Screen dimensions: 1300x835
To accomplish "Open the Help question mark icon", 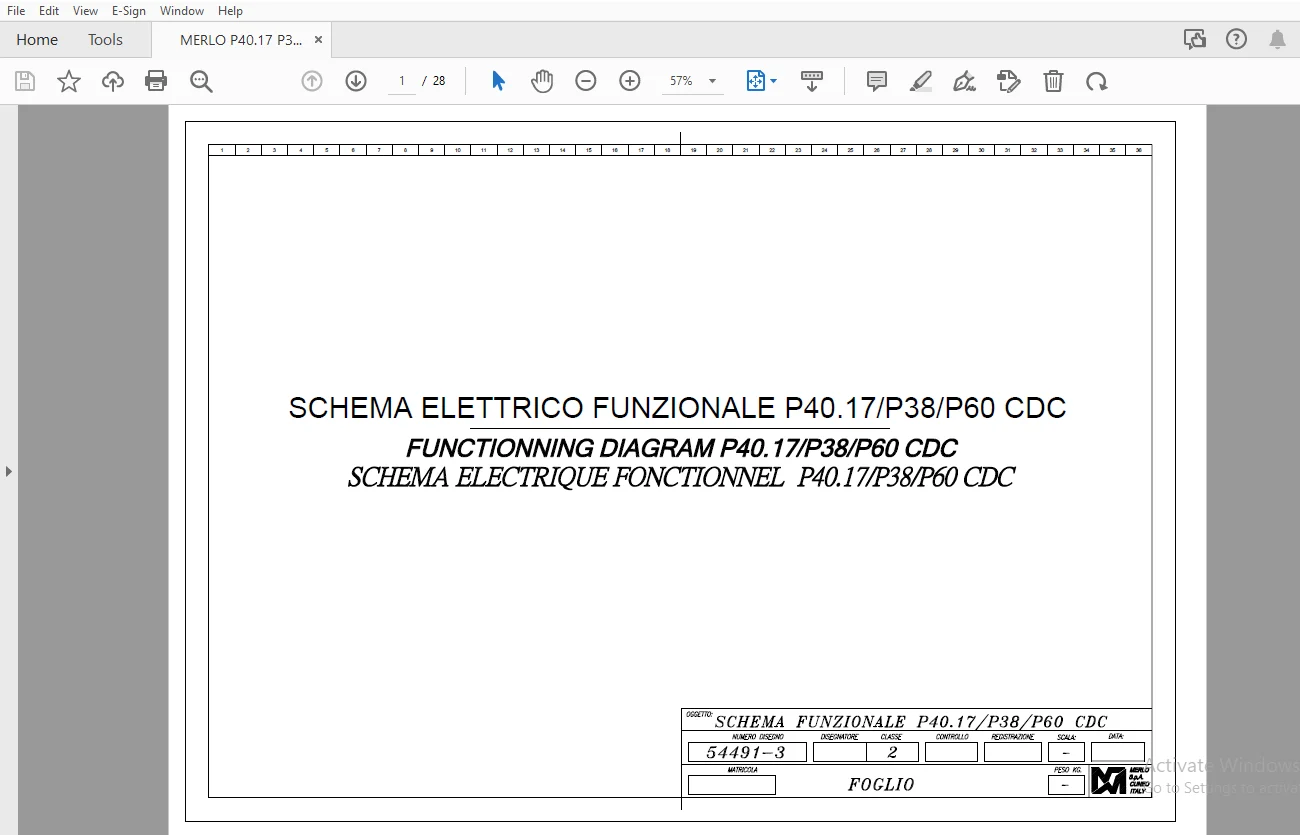I will click(1237, 39).
